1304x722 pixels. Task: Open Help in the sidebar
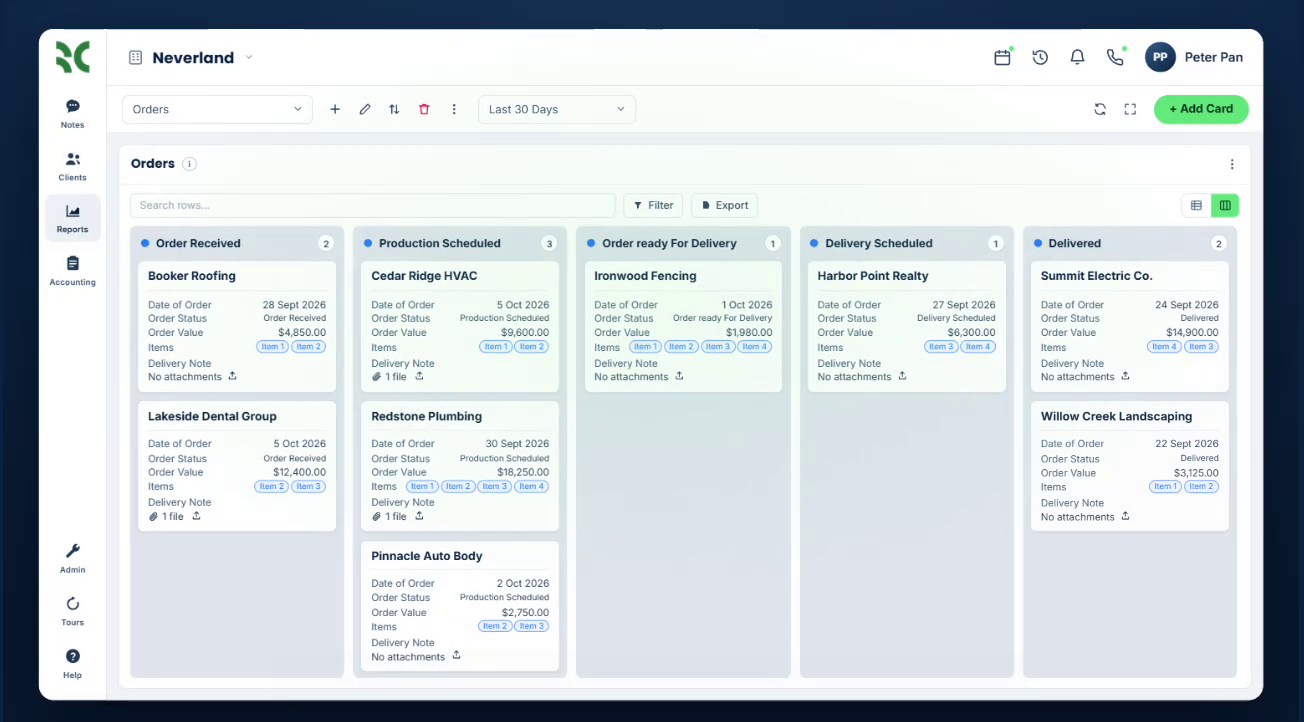72,664
